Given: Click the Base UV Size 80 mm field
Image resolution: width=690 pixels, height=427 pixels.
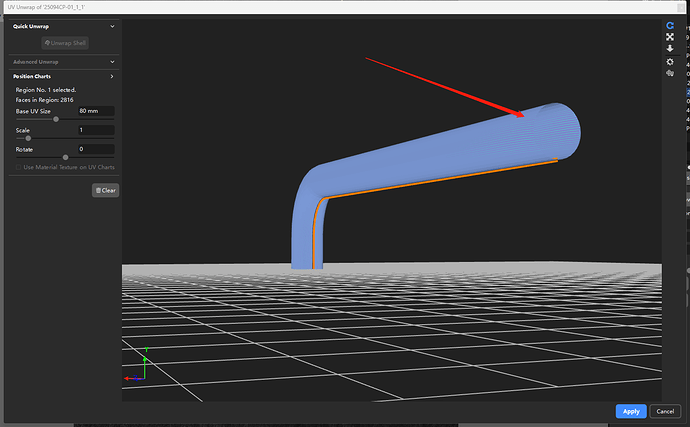Looking at the screenshot, I should point(96,111).
